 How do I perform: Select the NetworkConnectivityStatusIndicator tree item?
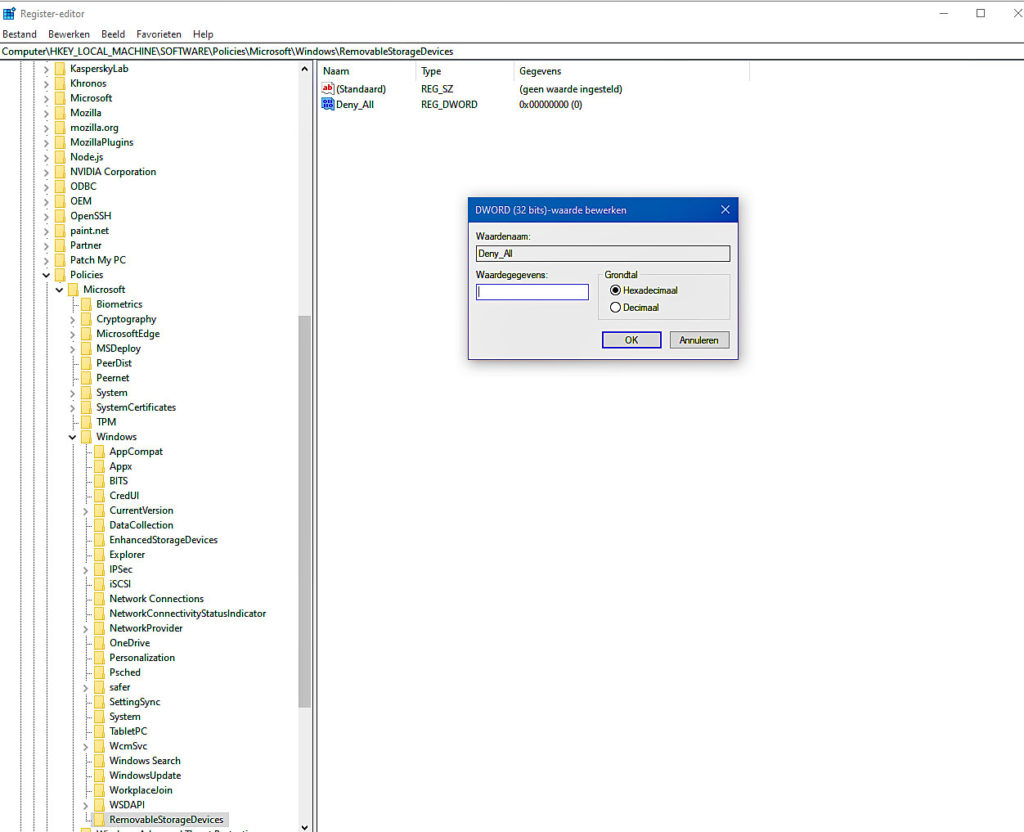click(187, 613)
